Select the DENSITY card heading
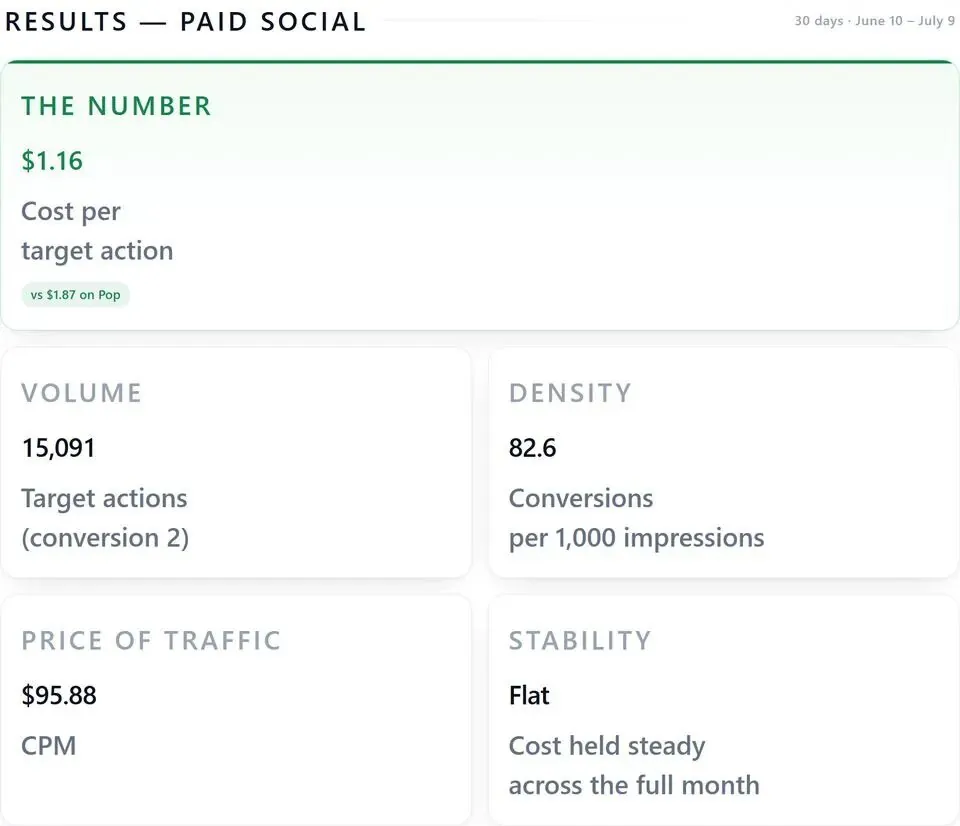The height and width of the screenshot is (826, 960). click(x=570, y=393)
